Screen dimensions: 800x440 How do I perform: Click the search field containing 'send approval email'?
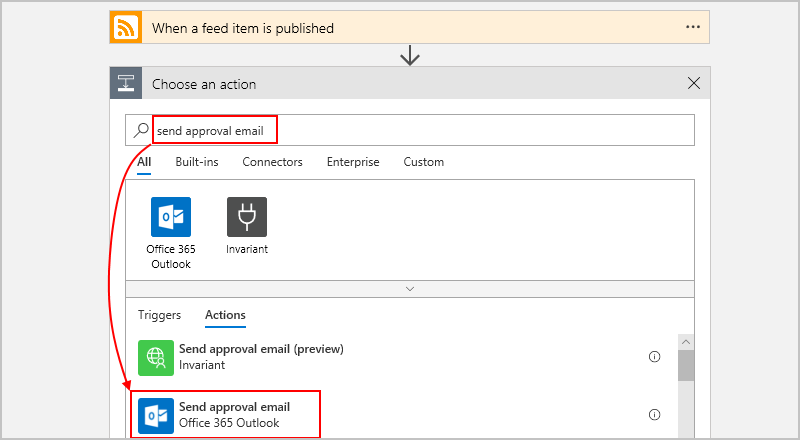(x=420, y=130)
